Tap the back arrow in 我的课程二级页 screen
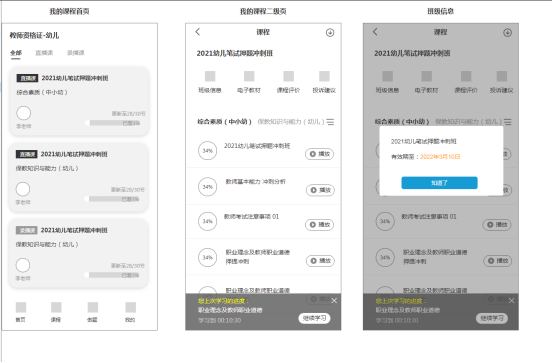The image size is (553, 363). pos(198,32)
